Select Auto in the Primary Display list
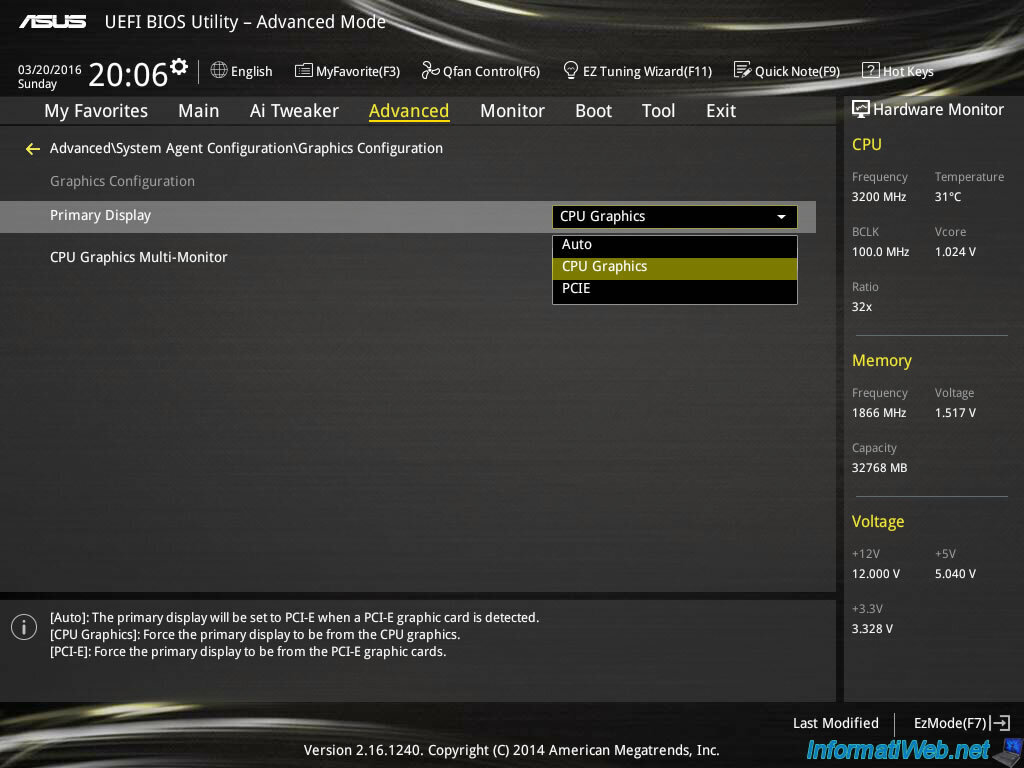 (675, 245)
